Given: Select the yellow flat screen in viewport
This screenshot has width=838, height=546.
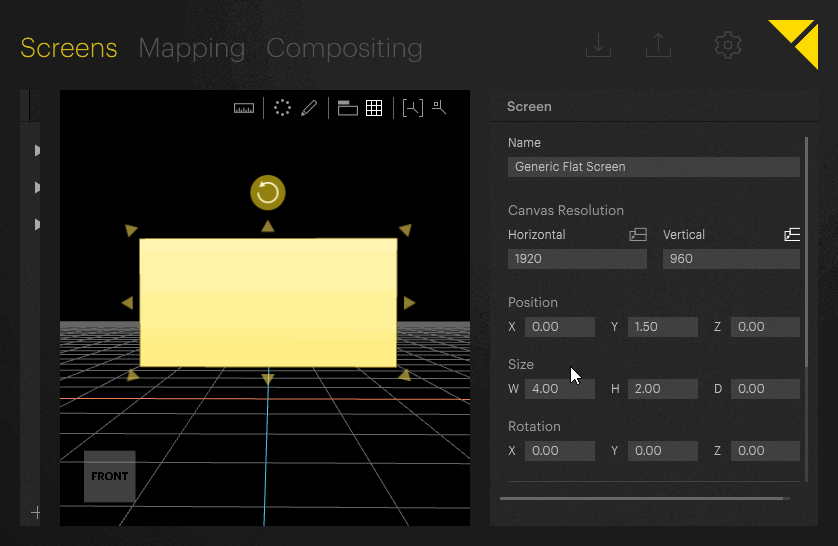Looking at the screenshot, I should [x=268, y=302].
